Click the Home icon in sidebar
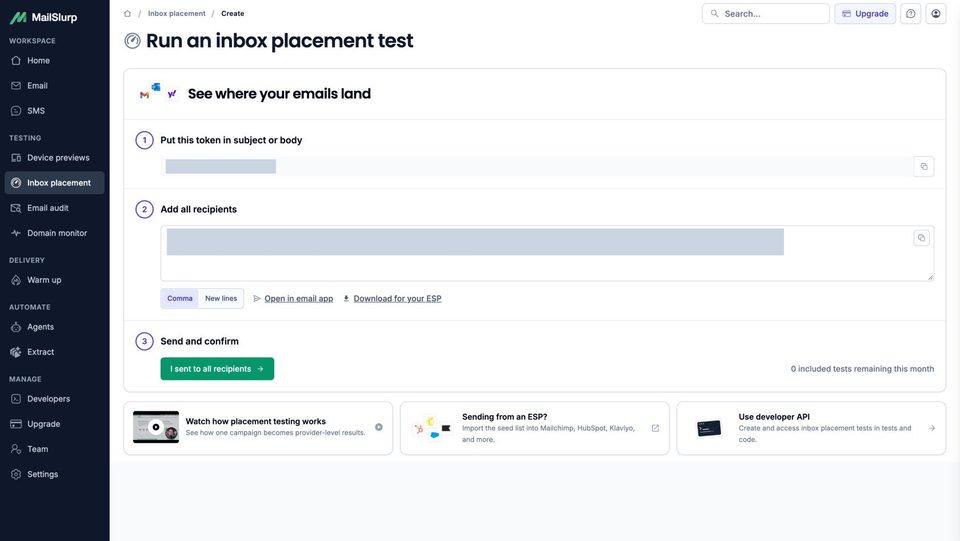The image size is (960, 541). [16, 61]
